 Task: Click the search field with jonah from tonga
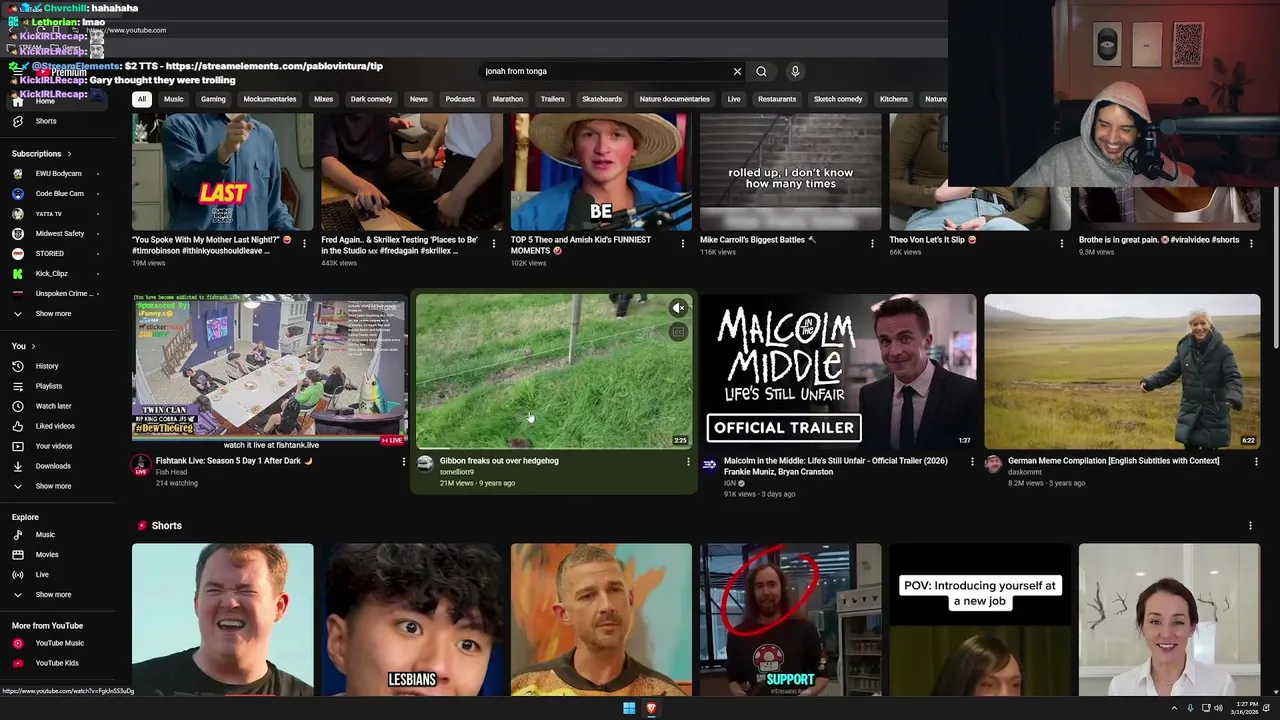[x=605, y=71]
